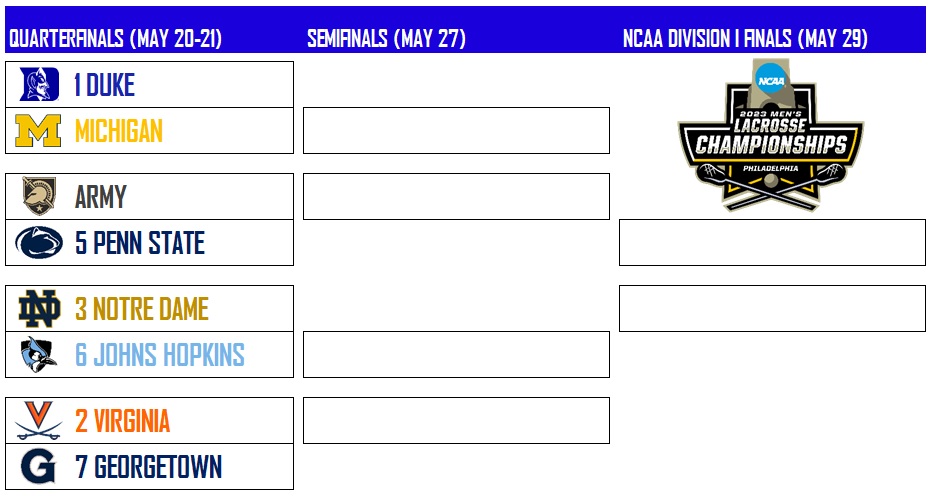Click the NCAA Division I Finals header
Viewport: 932px width, 496px height.
[745, 39]
